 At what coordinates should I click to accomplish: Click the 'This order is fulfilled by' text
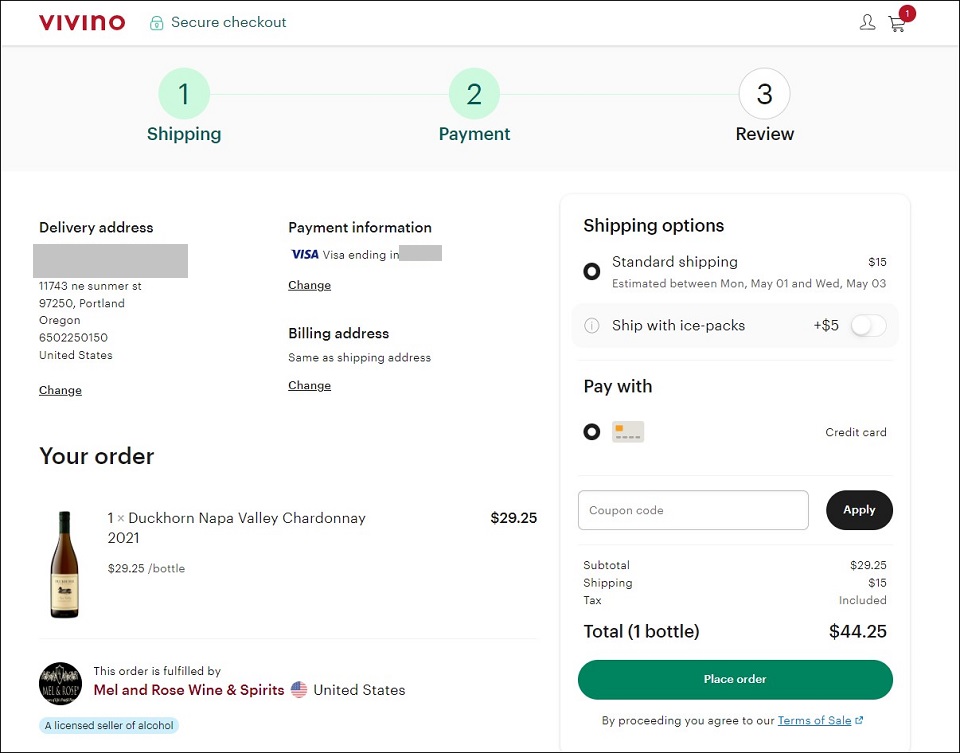pyautogui.click(x=157, y=671)
